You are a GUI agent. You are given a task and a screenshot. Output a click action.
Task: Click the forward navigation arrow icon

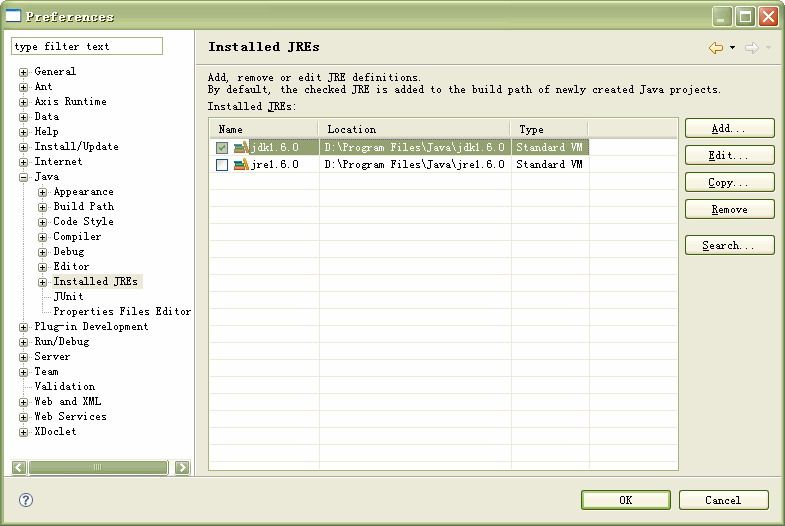coord(751,48)
